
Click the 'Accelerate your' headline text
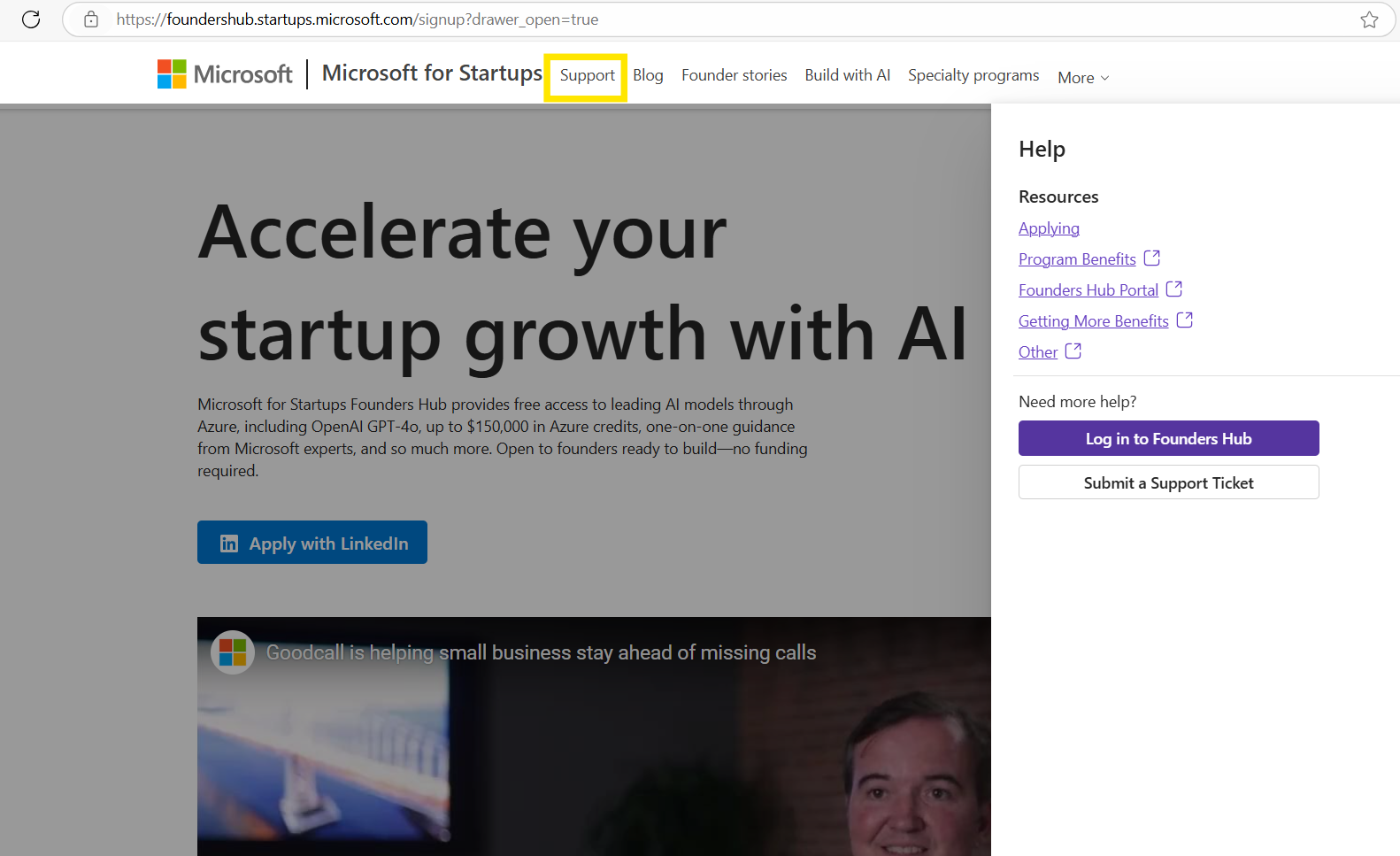point(462,233)
